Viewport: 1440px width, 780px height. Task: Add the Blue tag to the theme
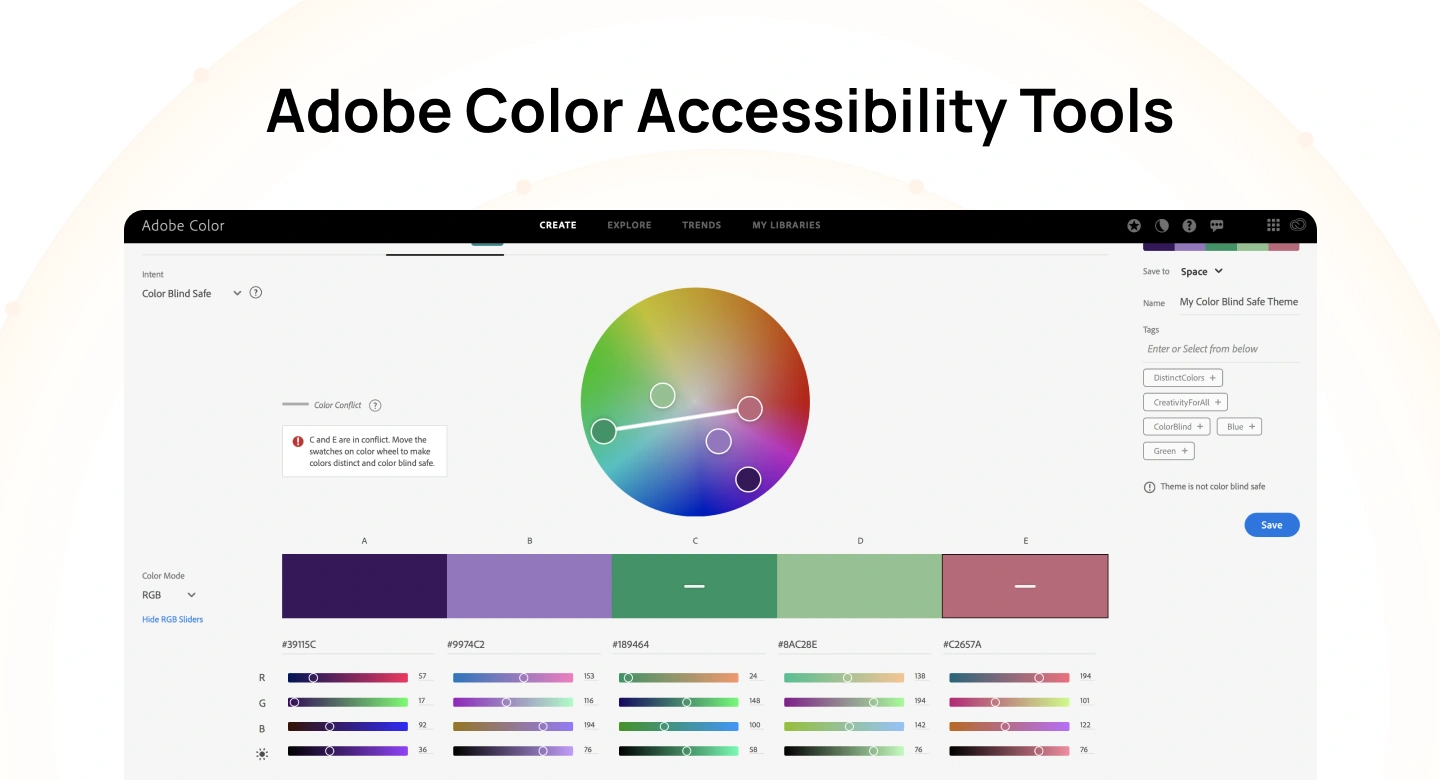coord(1238,426)
